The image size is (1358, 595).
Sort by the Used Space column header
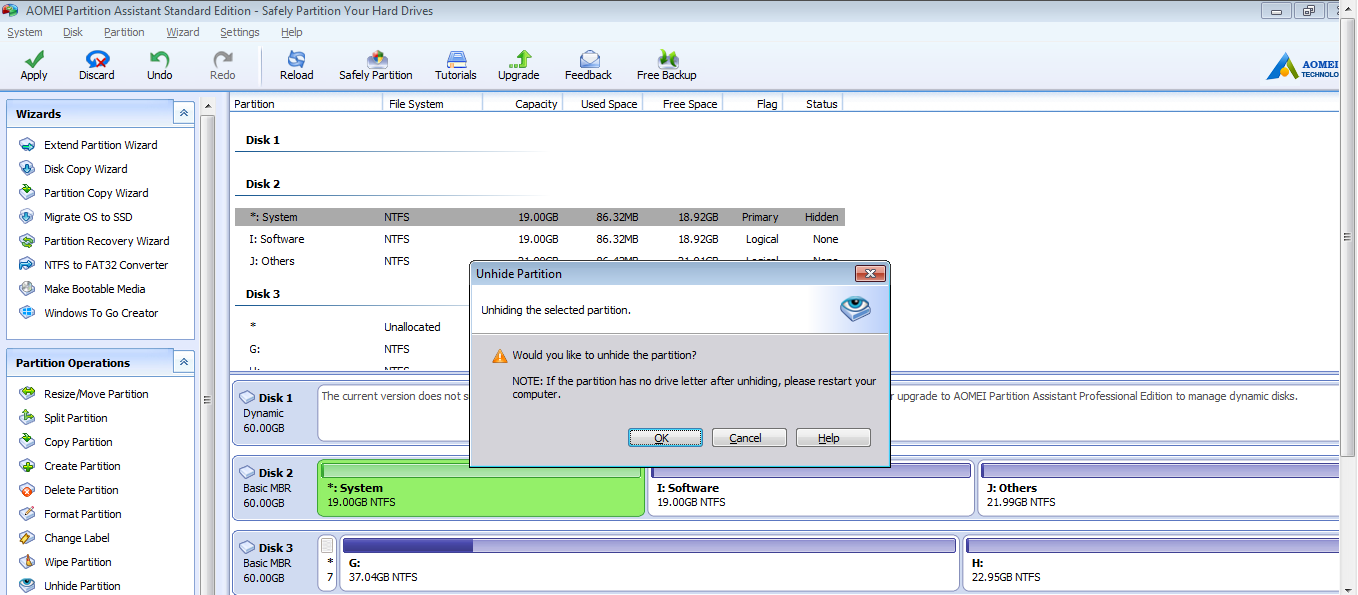(602, 104)
